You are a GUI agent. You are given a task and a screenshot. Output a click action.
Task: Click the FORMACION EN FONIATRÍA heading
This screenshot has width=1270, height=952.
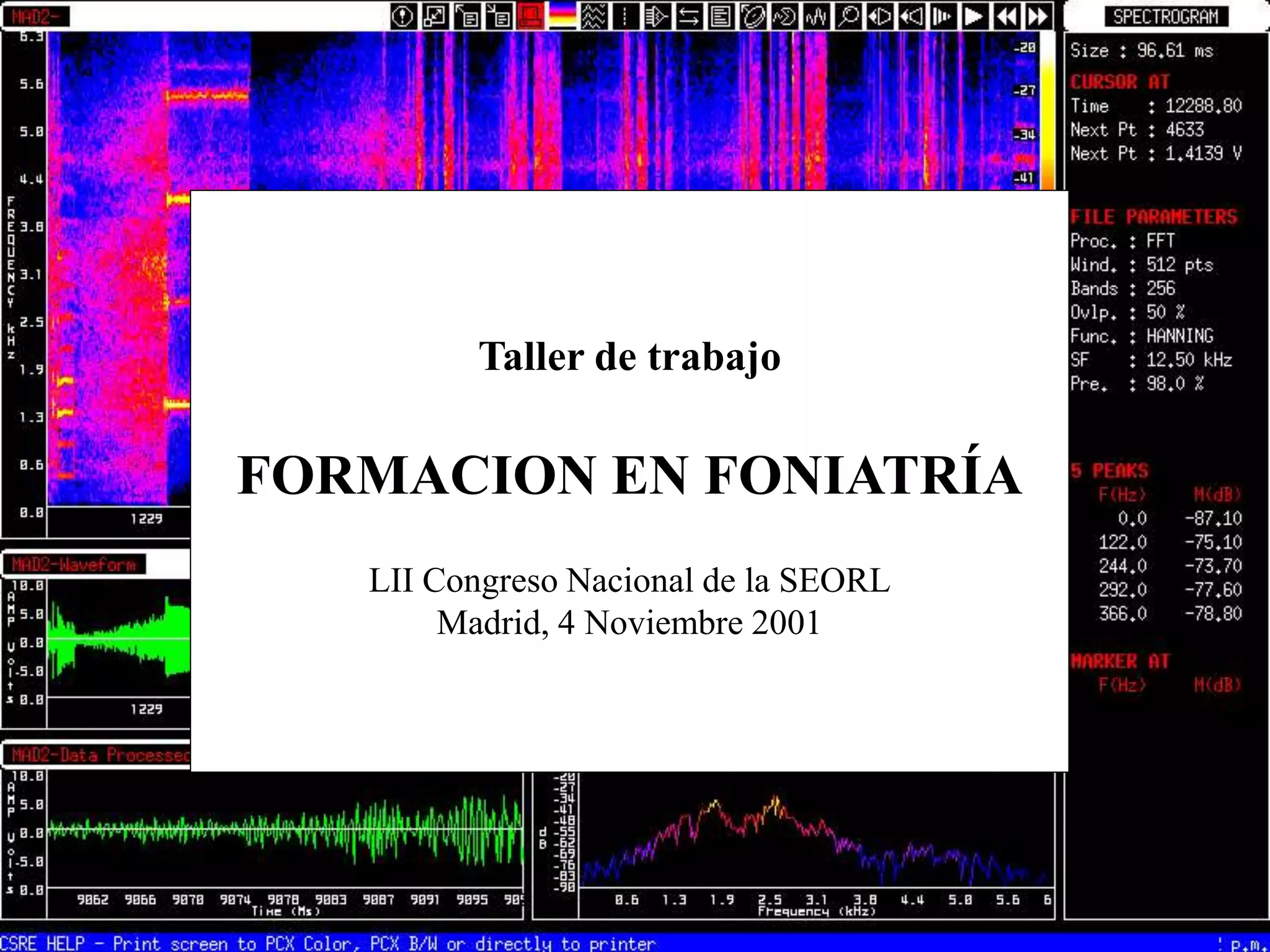[x=629, y=475]
